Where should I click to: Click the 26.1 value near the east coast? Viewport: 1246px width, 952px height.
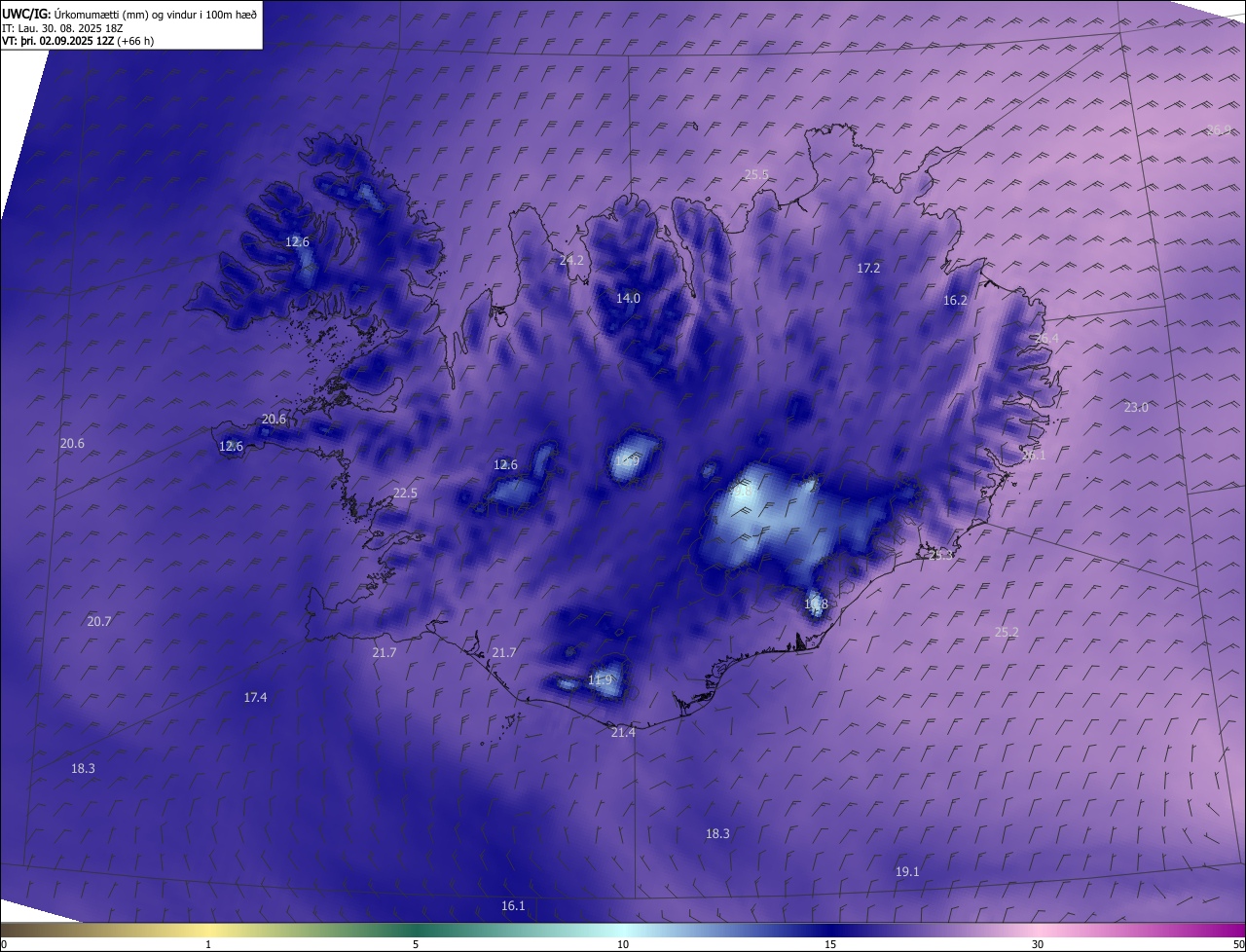point(1034,456)
